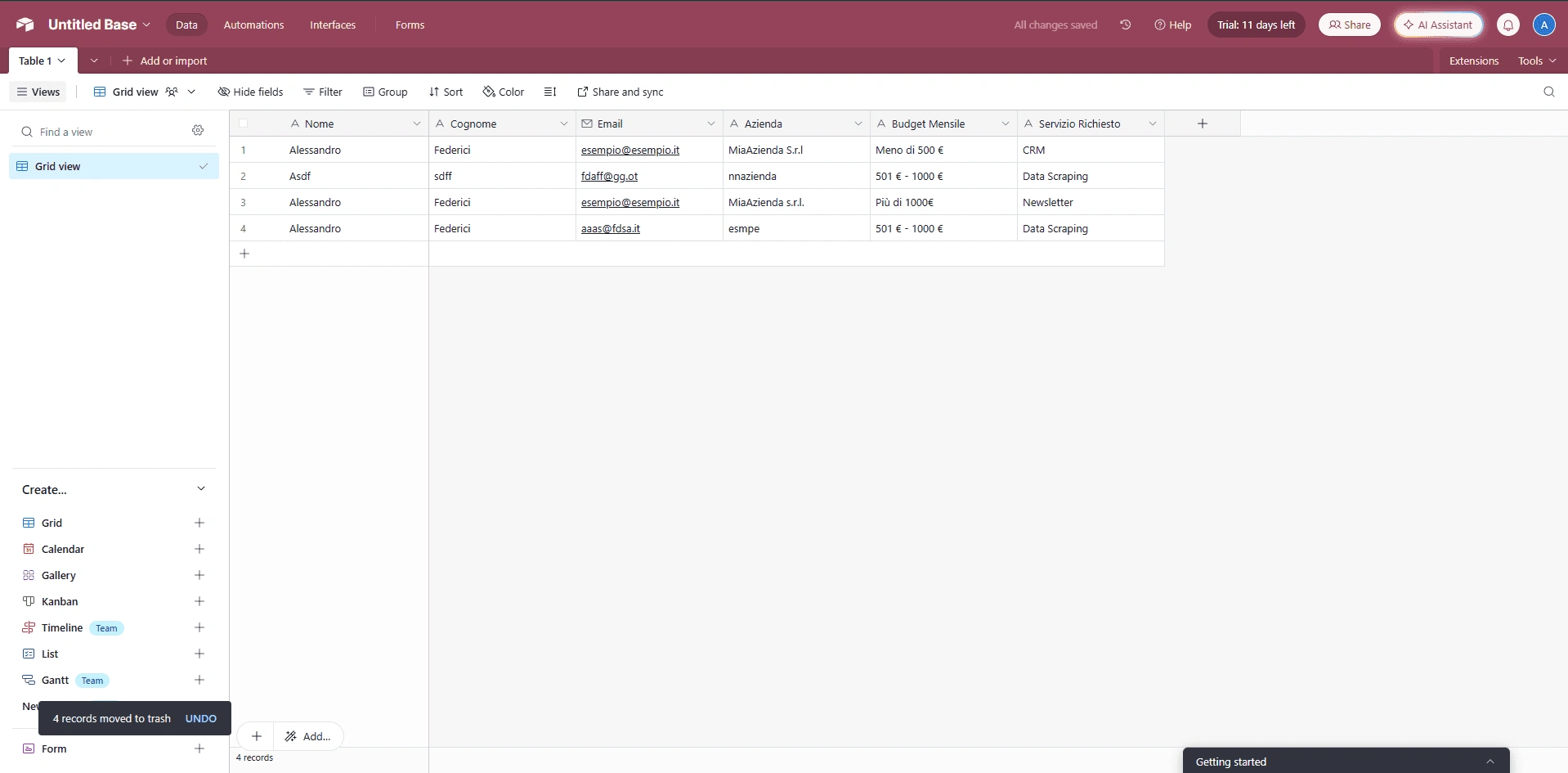Open Group options
This screenshot has width=1568, height=773.
385,92
